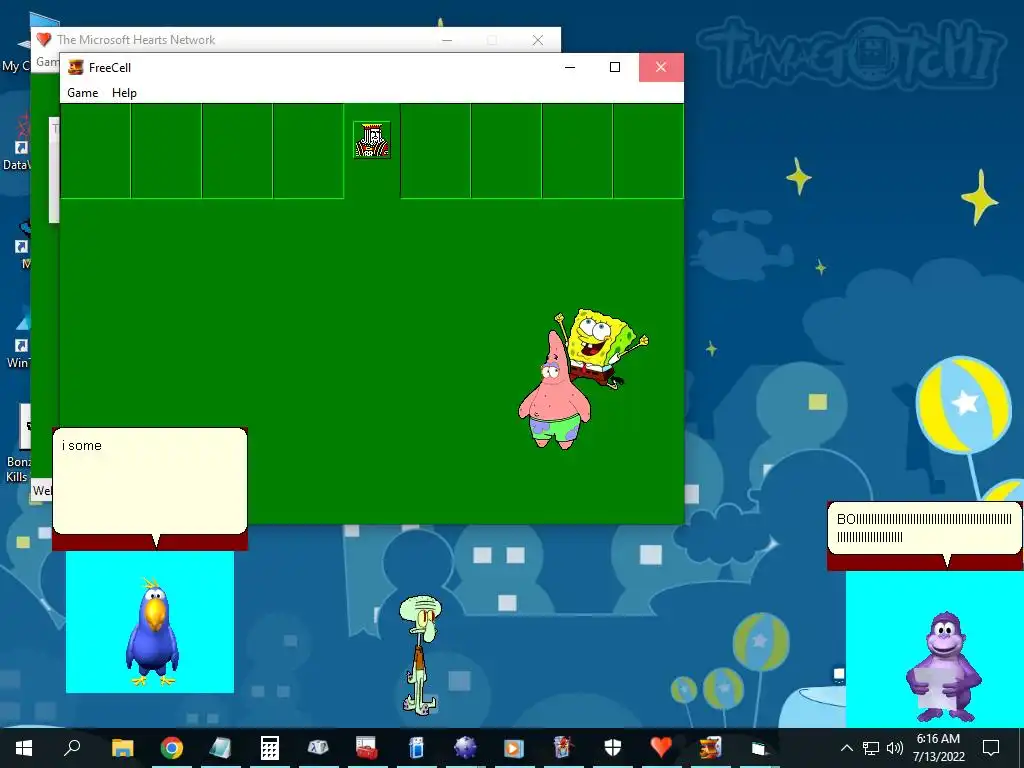Open the notepad-like taskbar app next to Chrome
Screen dimensions: 1024x768
pyautogui.click(x=220, y=748)
